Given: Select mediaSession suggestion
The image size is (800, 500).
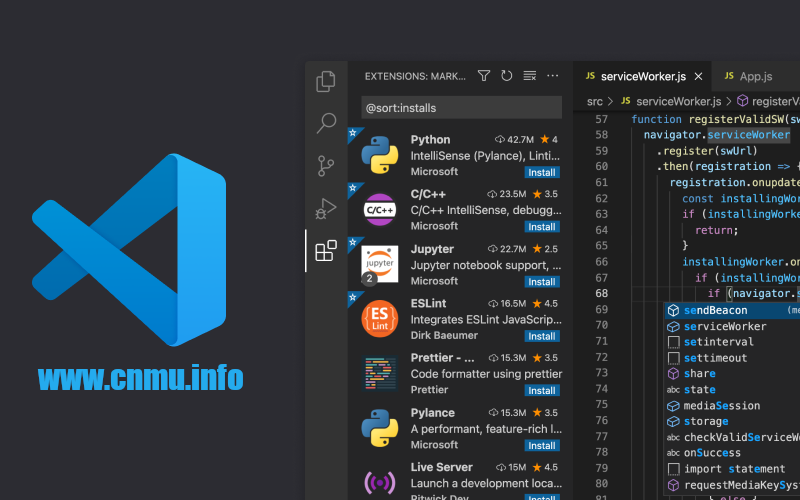Looking at the screenshot, I should click(x=732, y=406).
